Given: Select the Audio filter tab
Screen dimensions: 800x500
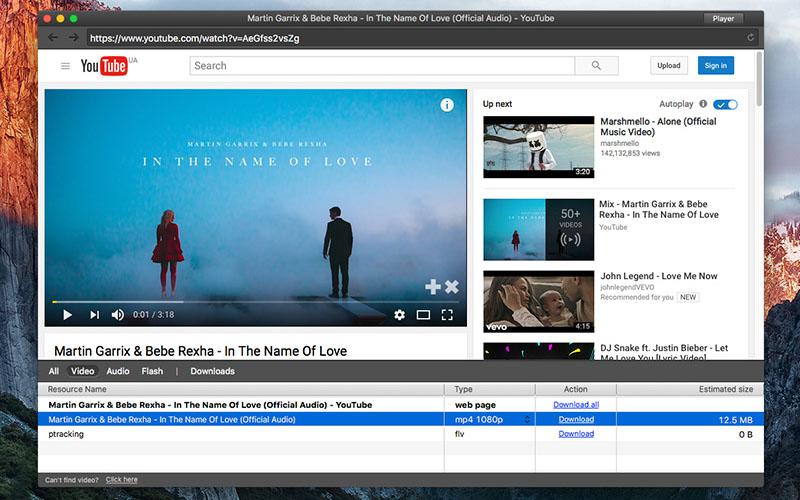Looking at the screenshot, I should coord(118,371).
